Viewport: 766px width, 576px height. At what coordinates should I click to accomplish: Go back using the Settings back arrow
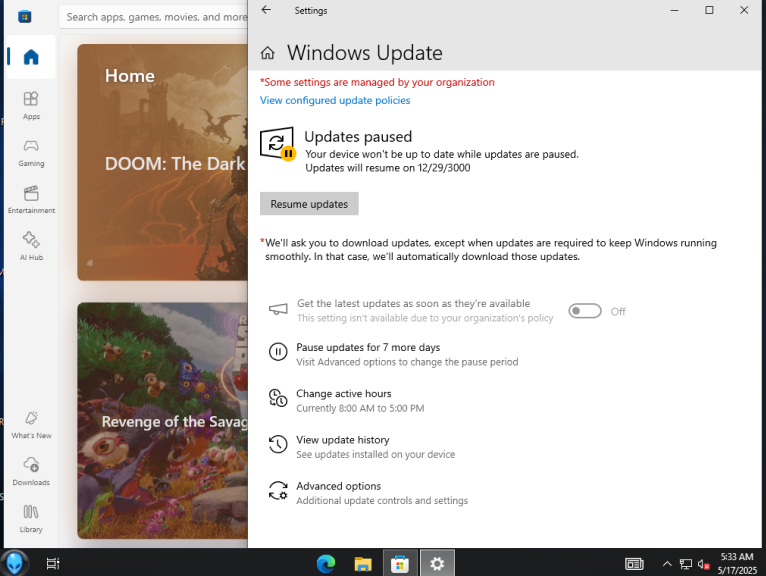(266, 10)
